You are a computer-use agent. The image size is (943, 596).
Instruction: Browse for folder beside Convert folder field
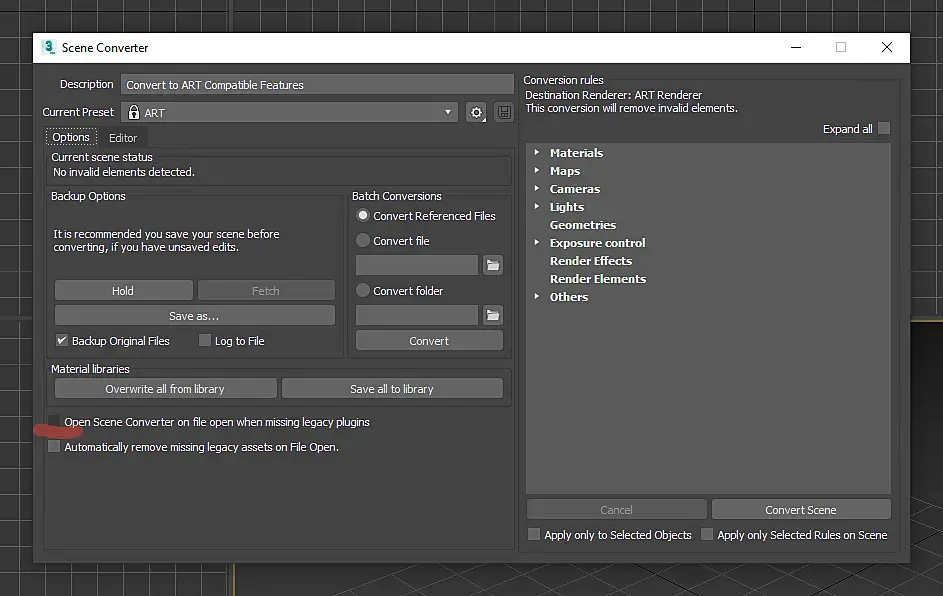click(493, 315)
